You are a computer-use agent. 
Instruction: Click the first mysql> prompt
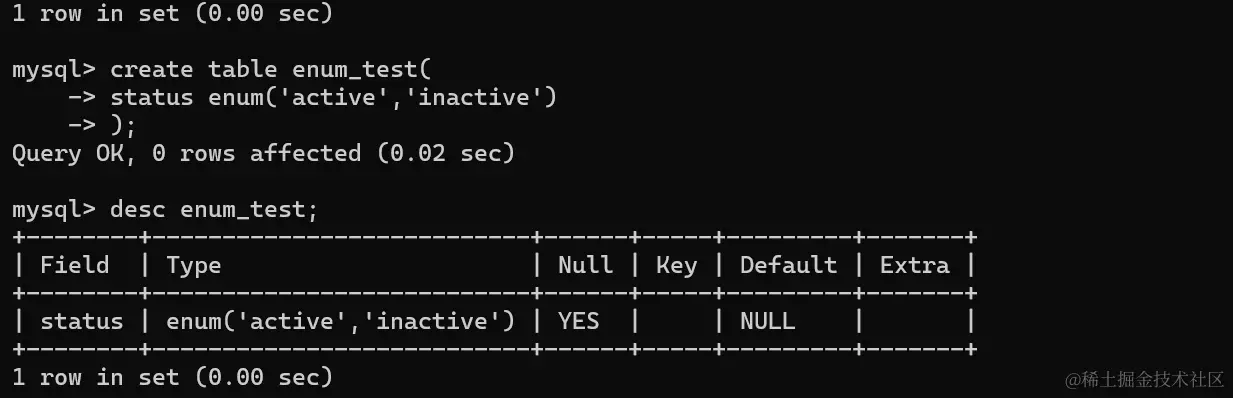click(x=54, y=70)
